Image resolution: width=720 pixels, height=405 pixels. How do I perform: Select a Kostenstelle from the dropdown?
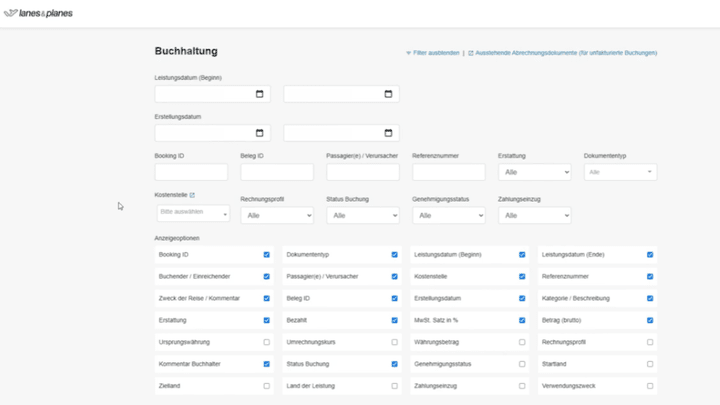click(192, 213)
